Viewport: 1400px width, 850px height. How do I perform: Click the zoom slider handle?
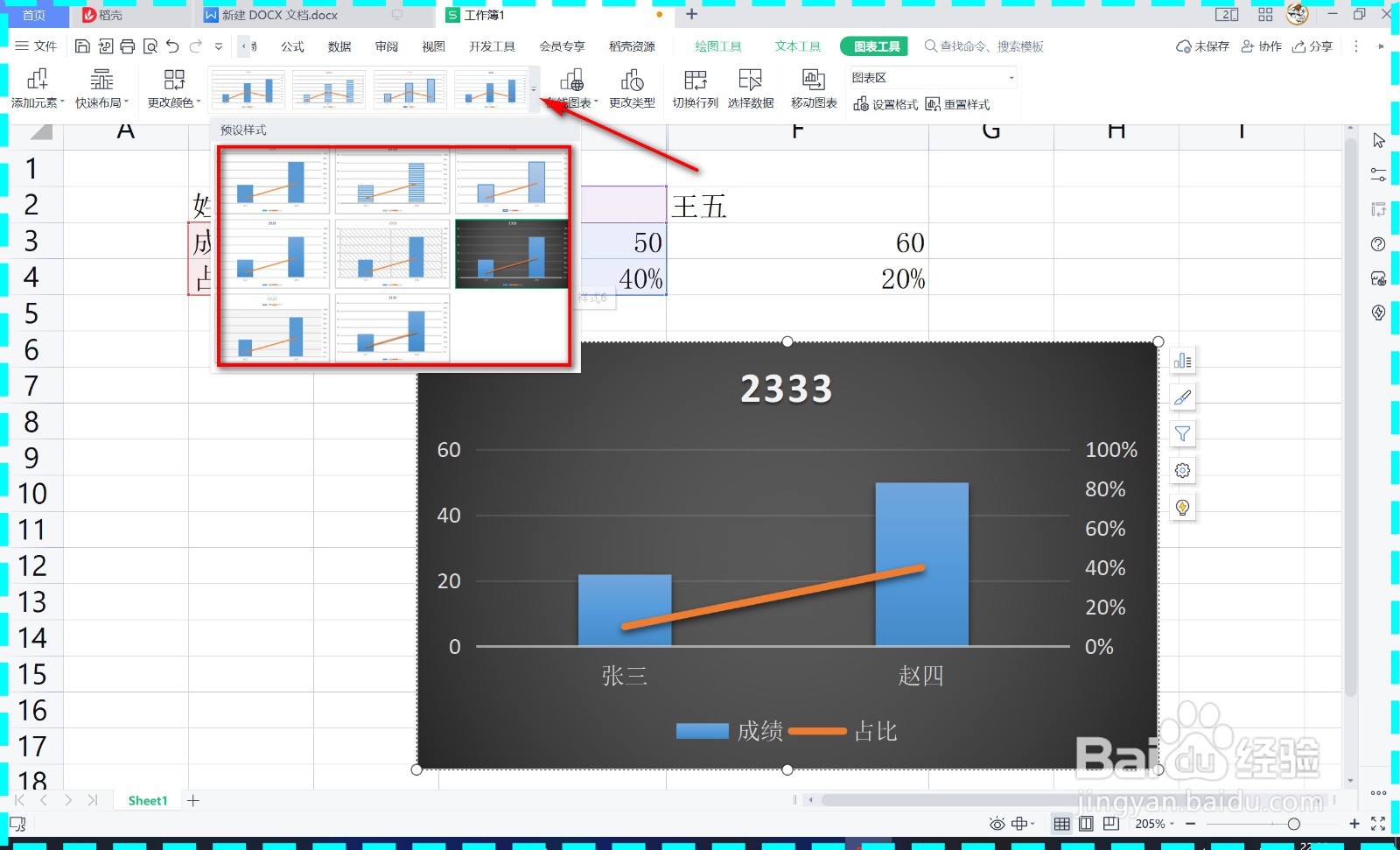1293,824
